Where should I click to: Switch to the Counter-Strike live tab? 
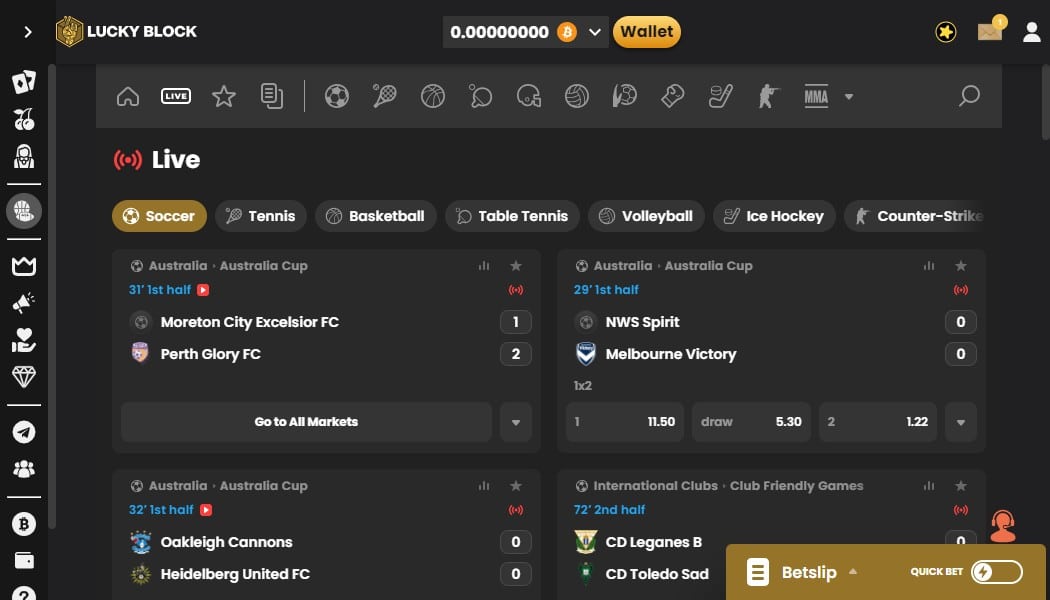click(x=914, y=216)
